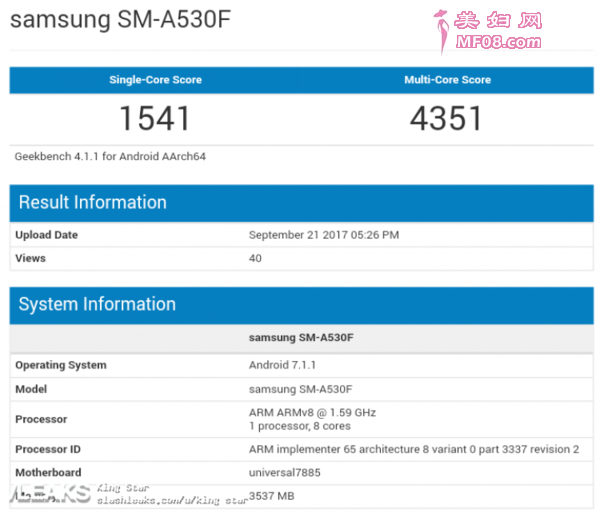Click the Multi-Core Score header

coord(447,80)
